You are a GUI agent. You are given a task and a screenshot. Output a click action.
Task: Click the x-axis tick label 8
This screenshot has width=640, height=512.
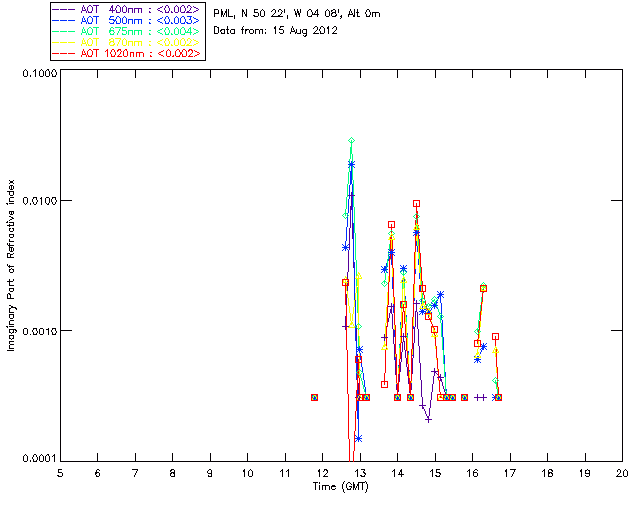coord(173,473)
